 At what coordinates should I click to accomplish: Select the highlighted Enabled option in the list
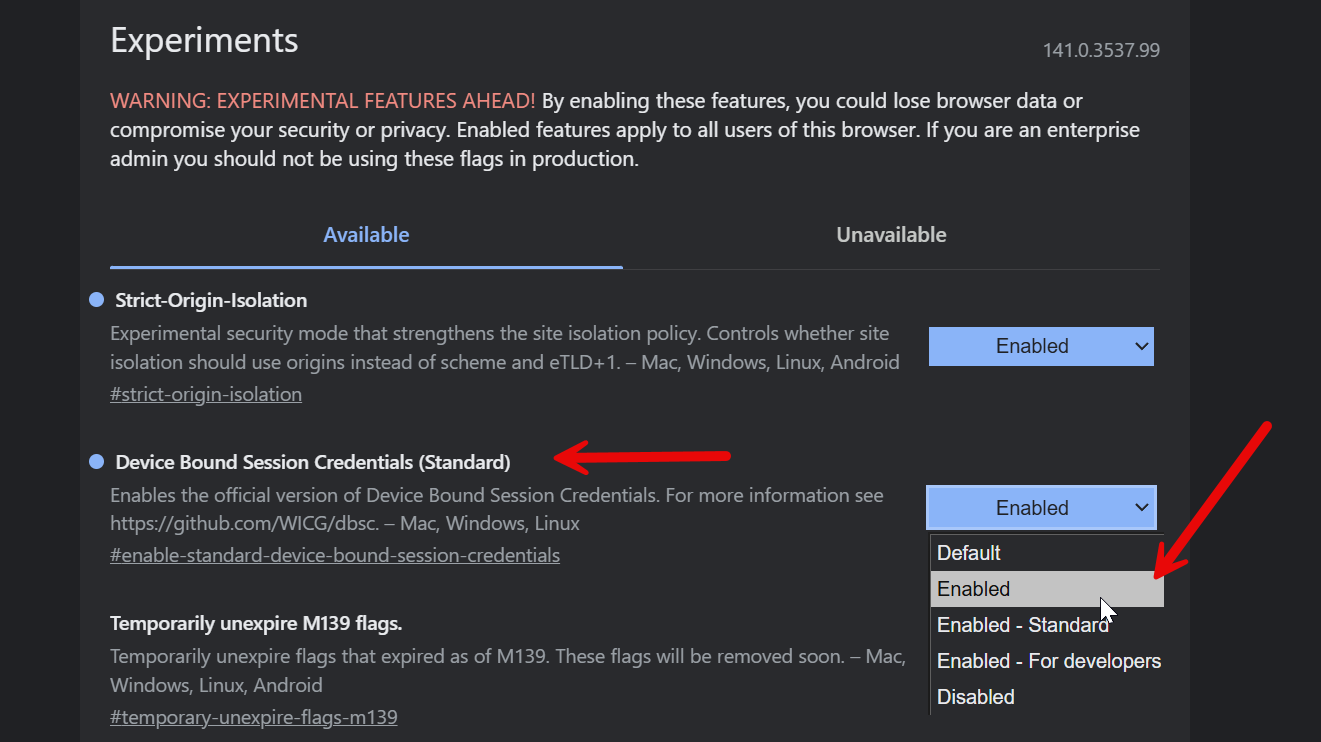coord(974,589)
